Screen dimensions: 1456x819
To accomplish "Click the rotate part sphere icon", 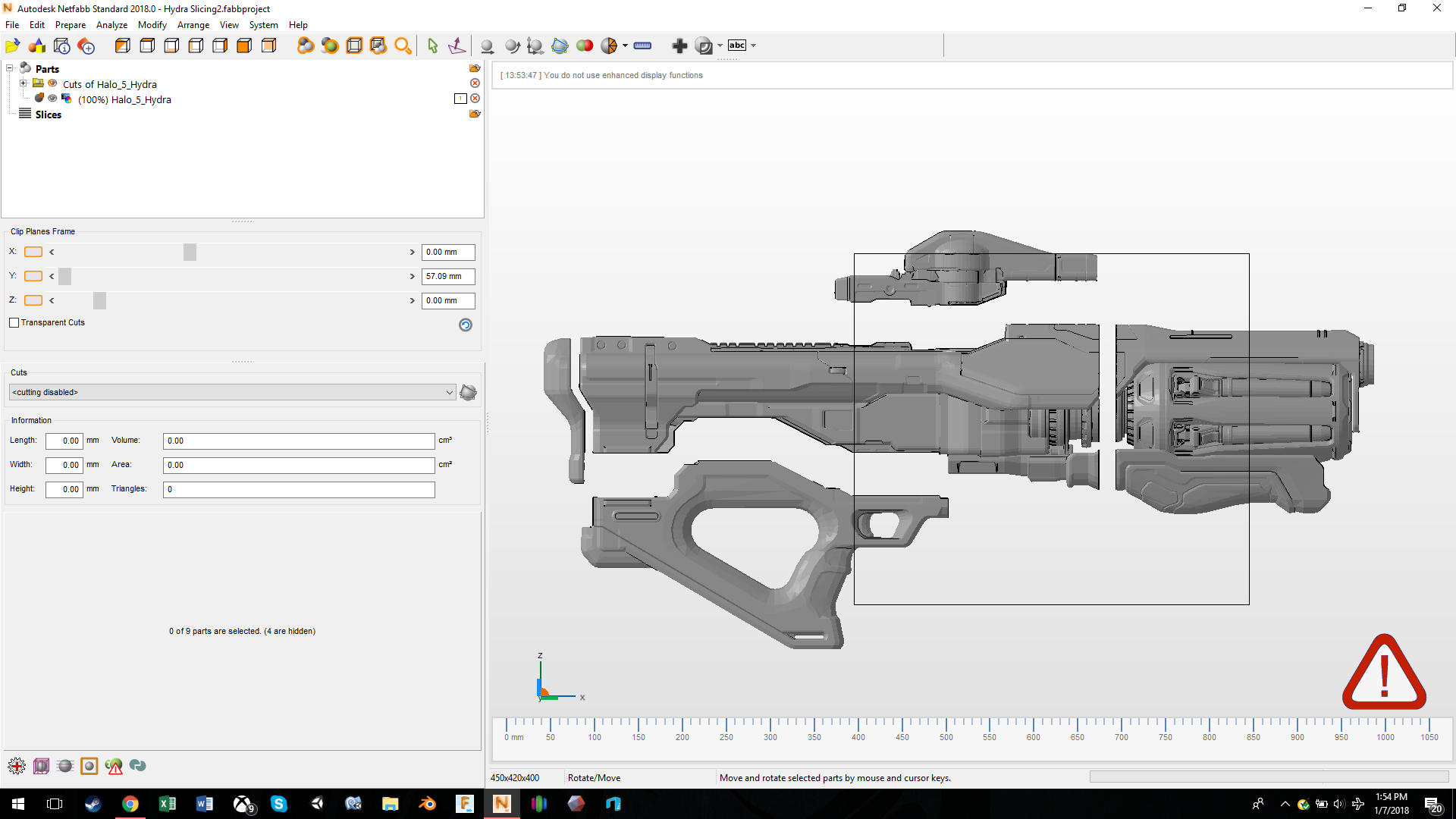I will pos(512,46).
